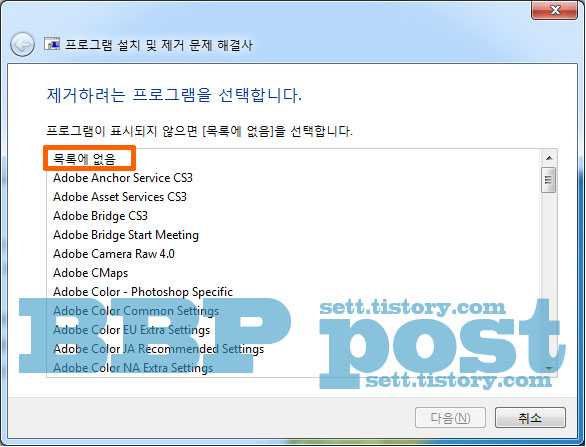Click the 취소 cancel button

530,418
